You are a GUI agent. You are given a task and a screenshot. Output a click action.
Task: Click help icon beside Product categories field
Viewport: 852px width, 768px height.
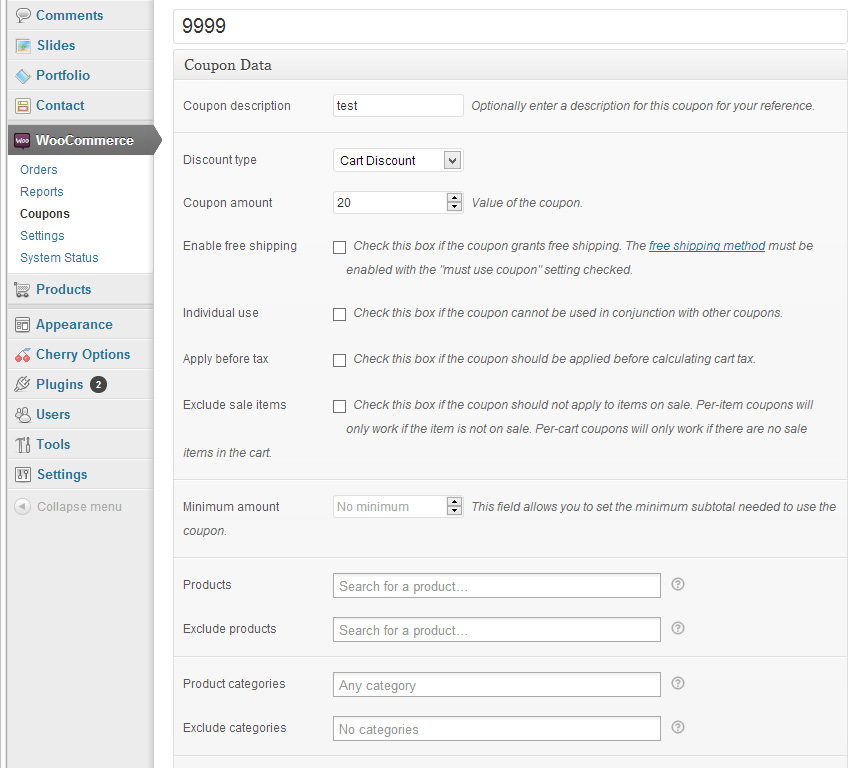coord(678,683)
